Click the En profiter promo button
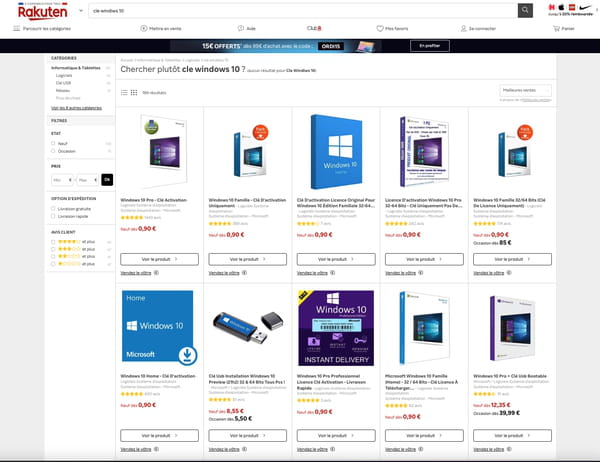Screen dimensions: 600x462 (x=430, y=46)
